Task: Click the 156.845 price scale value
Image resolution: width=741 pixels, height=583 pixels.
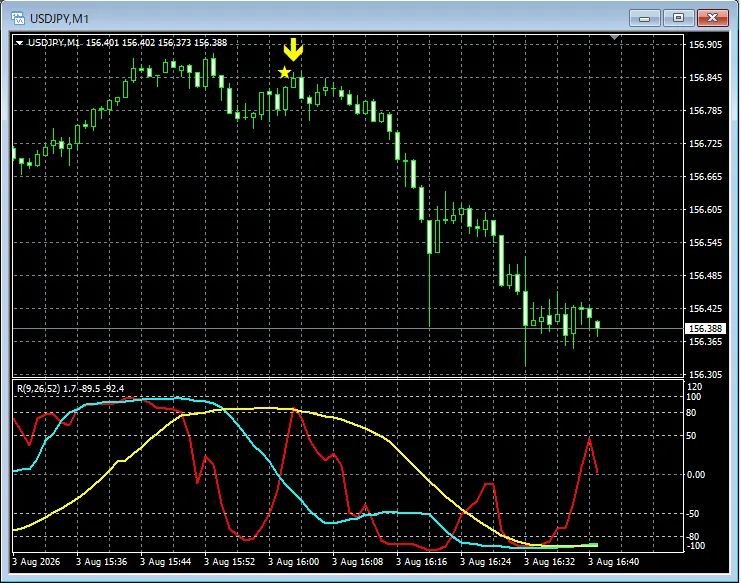Action: [706, 78]
